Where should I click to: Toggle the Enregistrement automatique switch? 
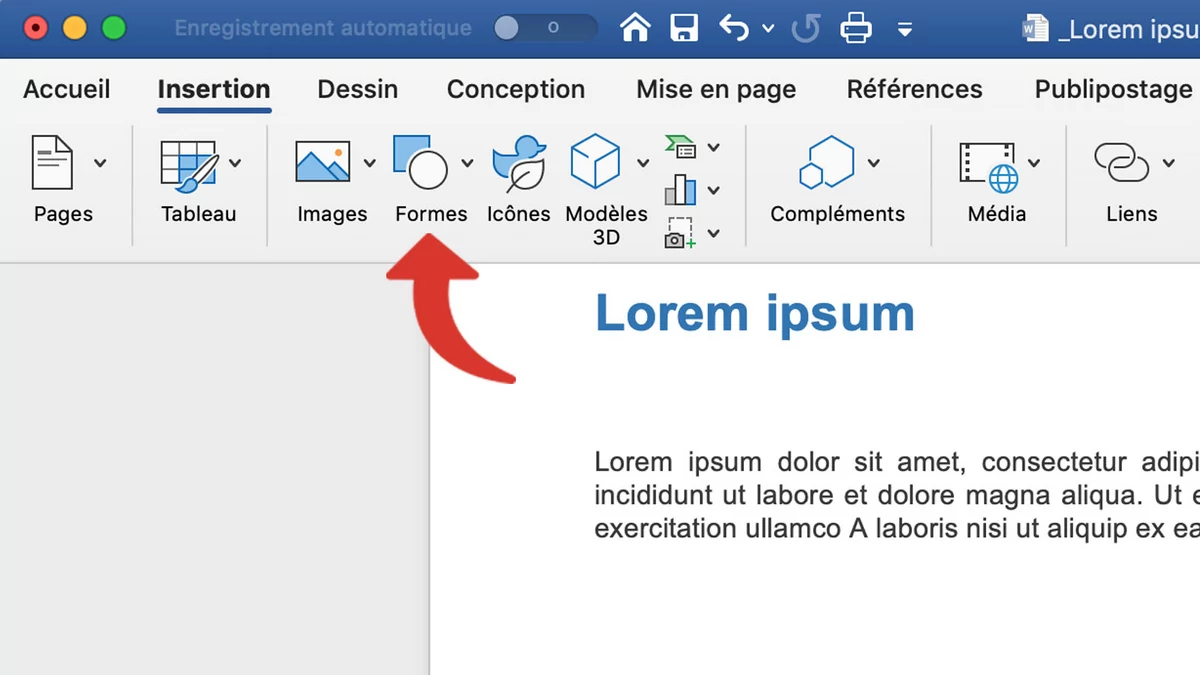point(544,28)
